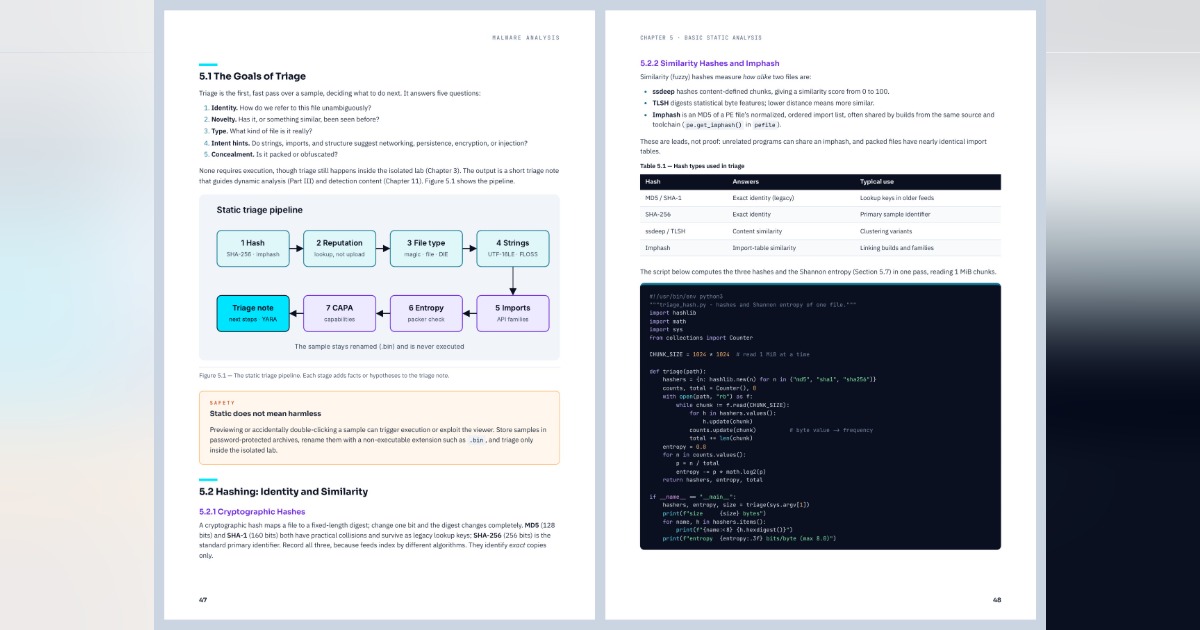Click the 'from collections import Counter' code line

tap(699, 338)
